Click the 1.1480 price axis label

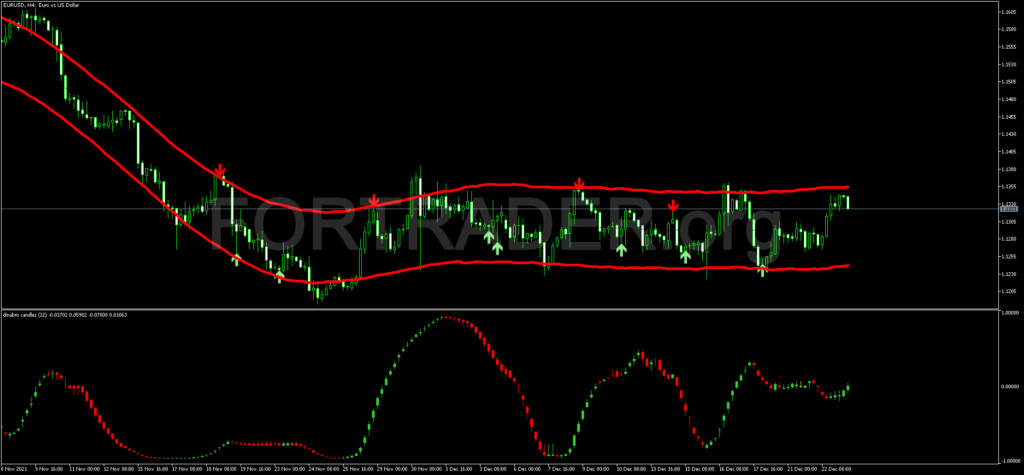click(x=1007, y=99)
